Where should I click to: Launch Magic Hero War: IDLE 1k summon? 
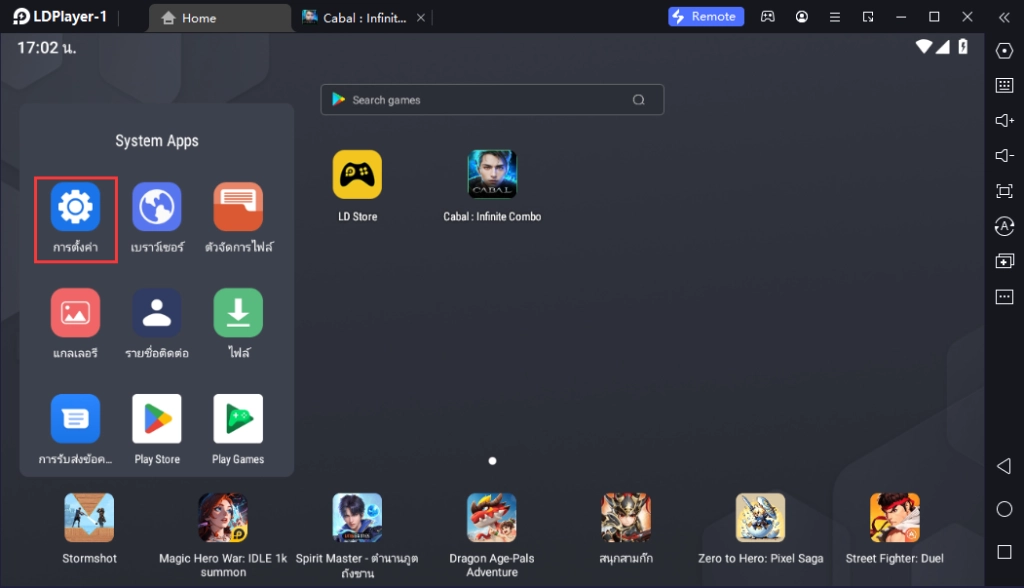(223, 517)
